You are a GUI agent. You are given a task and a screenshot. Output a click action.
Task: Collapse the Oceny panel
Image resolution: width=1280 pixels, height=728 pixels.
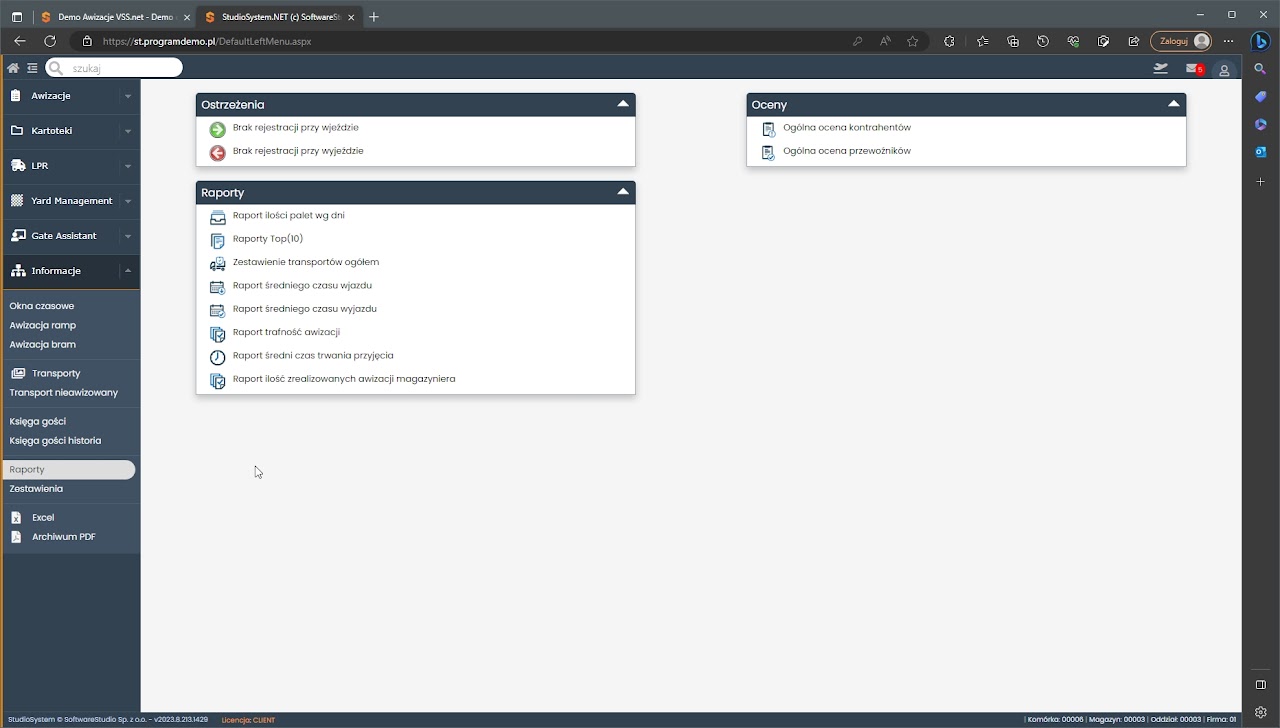click(1174, 104)
